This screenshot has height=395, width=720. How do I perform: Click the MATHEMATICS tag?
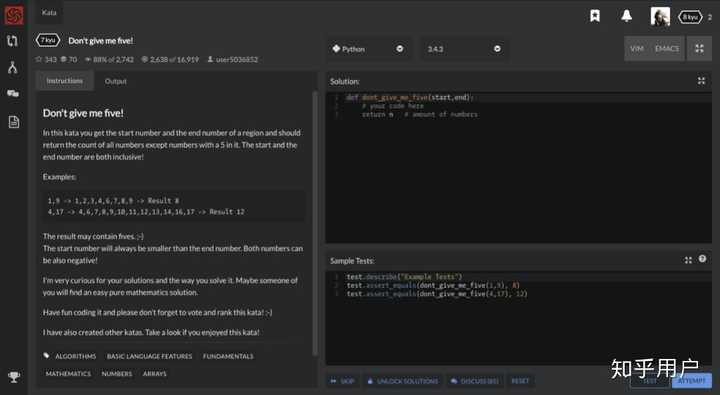point(68,373)
